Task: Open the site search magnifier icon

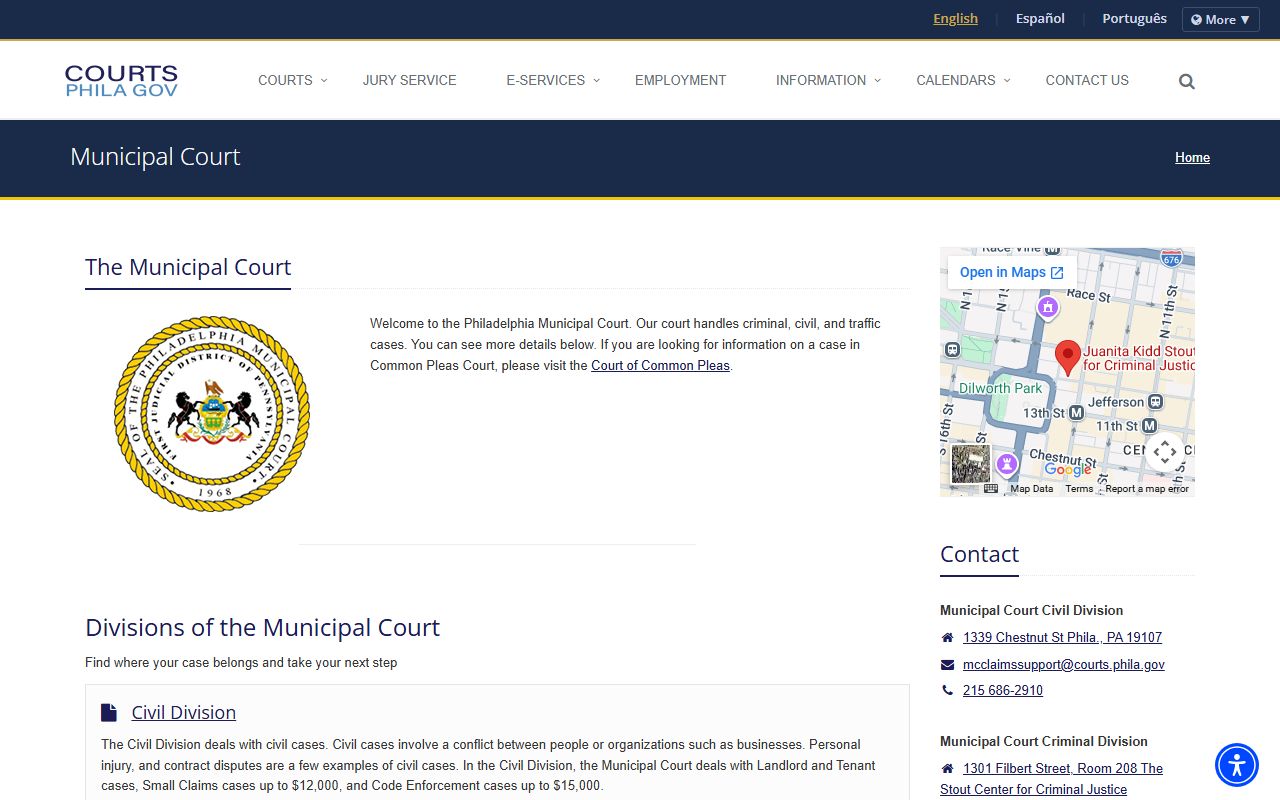Action: (x=1187, y=82)
